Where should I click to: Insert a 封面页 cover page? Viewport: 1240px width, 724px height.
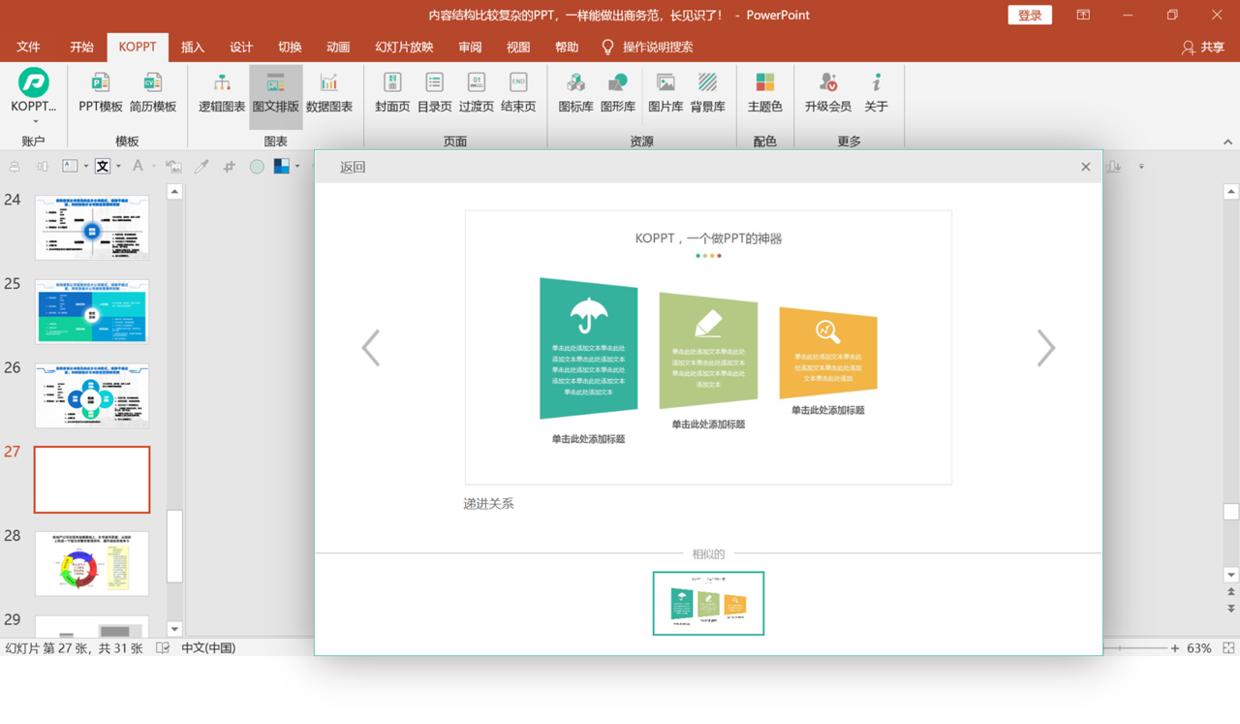pyautogui.click(x=392, y=92)
